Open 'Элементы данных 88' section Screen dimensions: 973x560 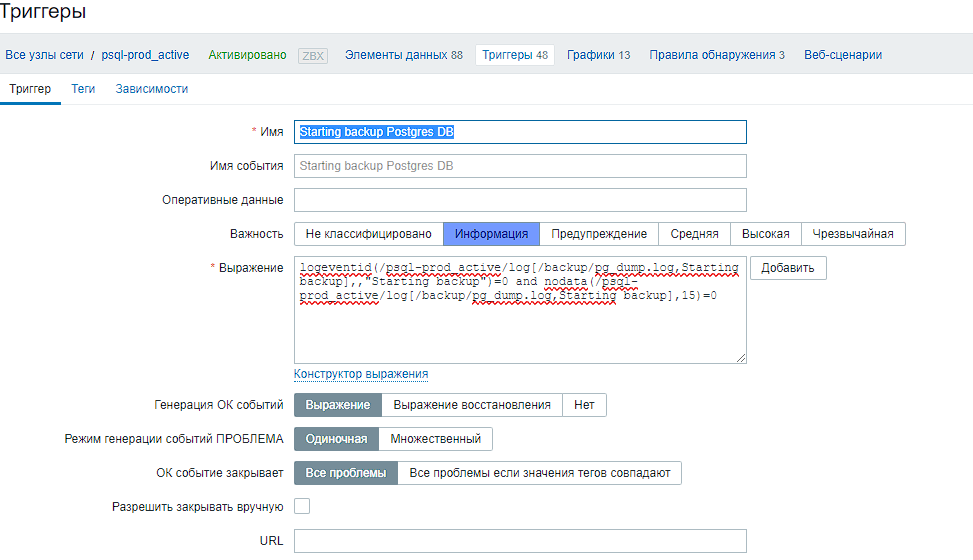pyautogui.click(x=403, y=55)
